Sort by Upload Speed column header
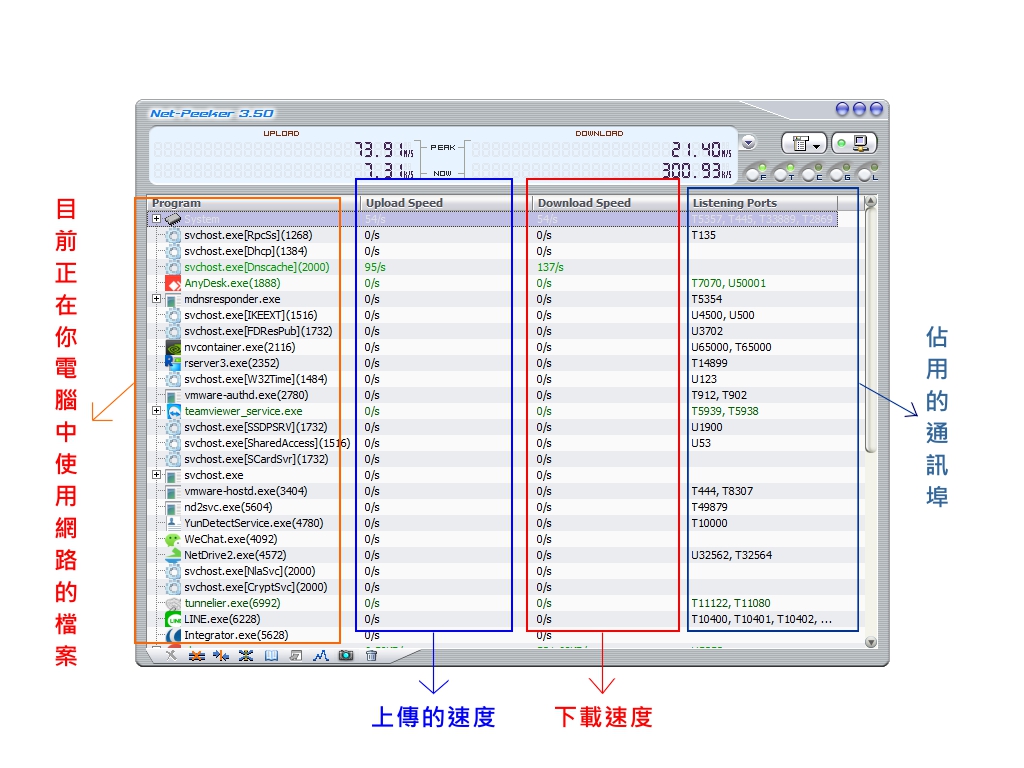Screen dimensions: 1024x768 point(445,203)
